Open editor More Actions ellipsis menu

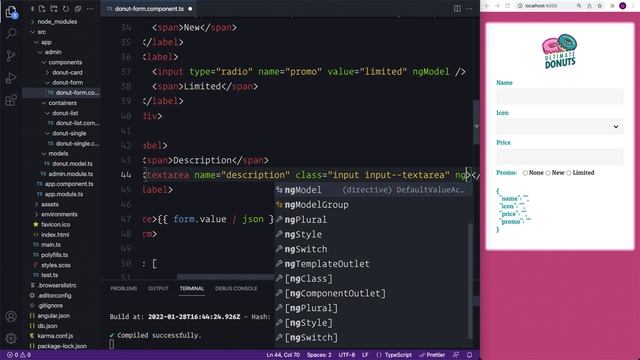[469, 9]
